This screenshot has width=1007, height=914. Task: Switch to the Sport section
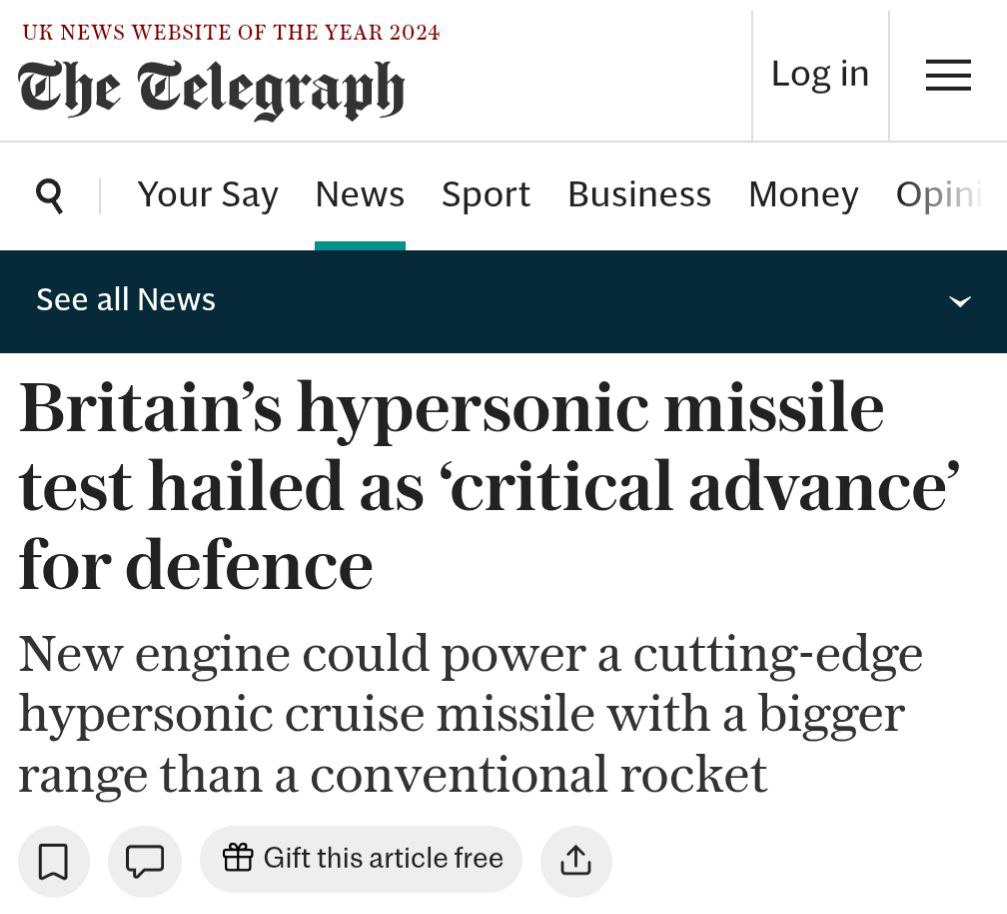coord(486,195)
